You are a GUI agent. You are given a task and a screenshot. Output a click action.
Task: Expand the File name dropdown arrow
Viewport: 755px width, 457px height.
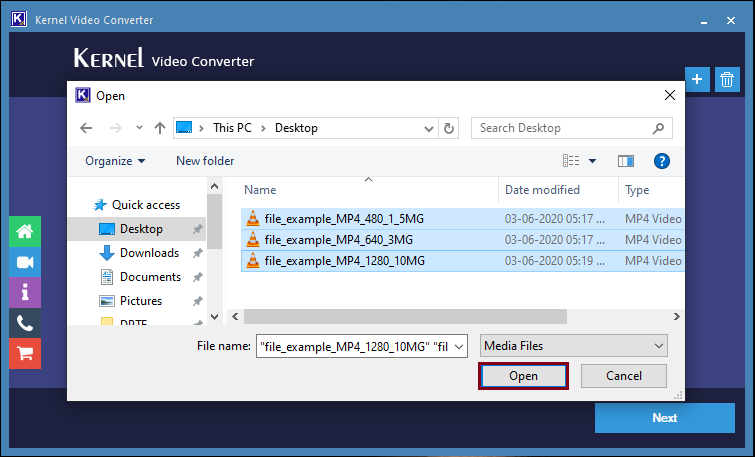[459, 347]
